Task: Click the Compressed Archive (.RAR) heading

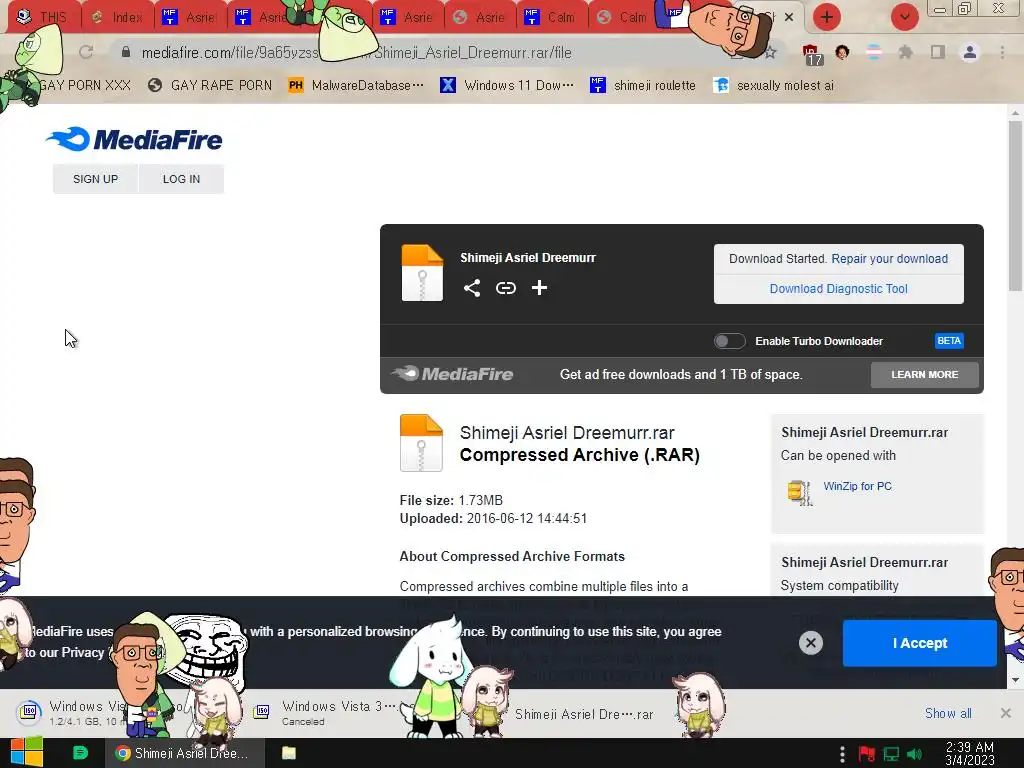Action: 580,455
